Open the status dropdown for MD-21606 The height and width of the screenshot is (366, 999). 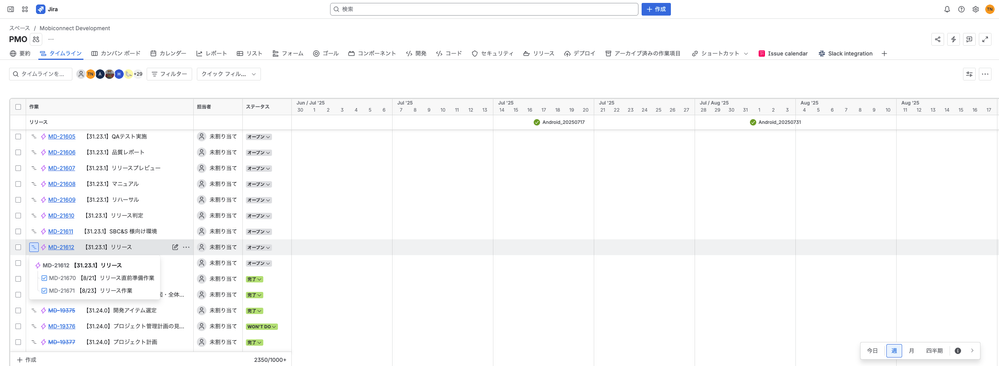(259, 152)
